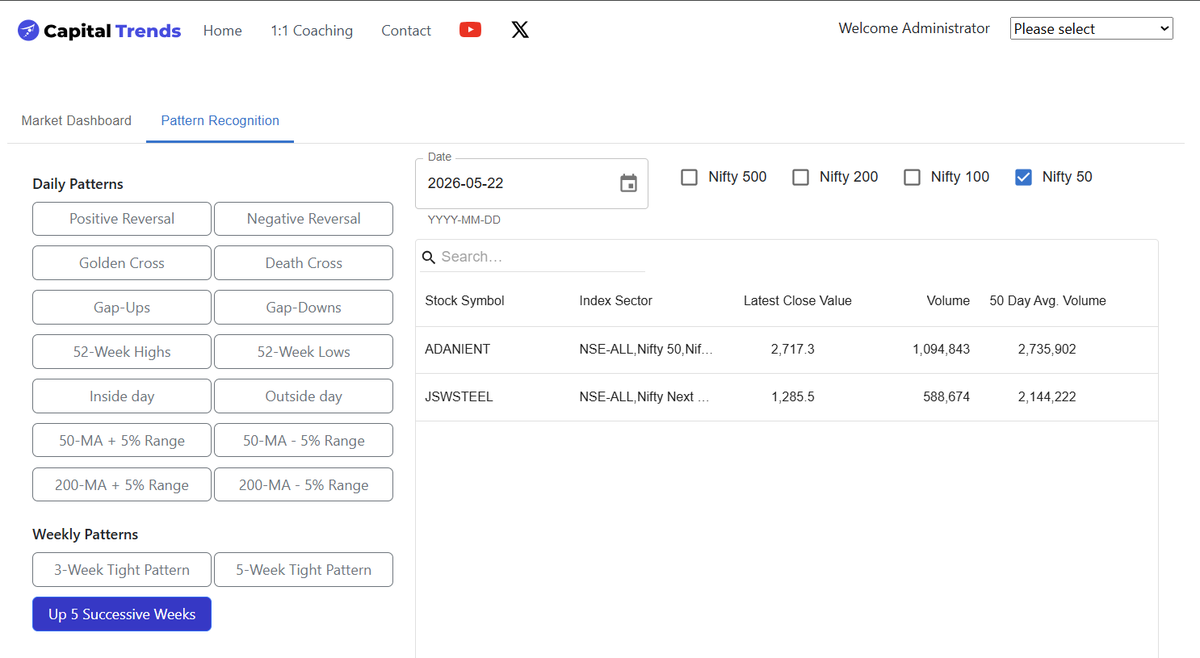This screenshot has height=658, width=1200.
Task: Click the date field showing 2026-05-22
Action: pos(531,183)
